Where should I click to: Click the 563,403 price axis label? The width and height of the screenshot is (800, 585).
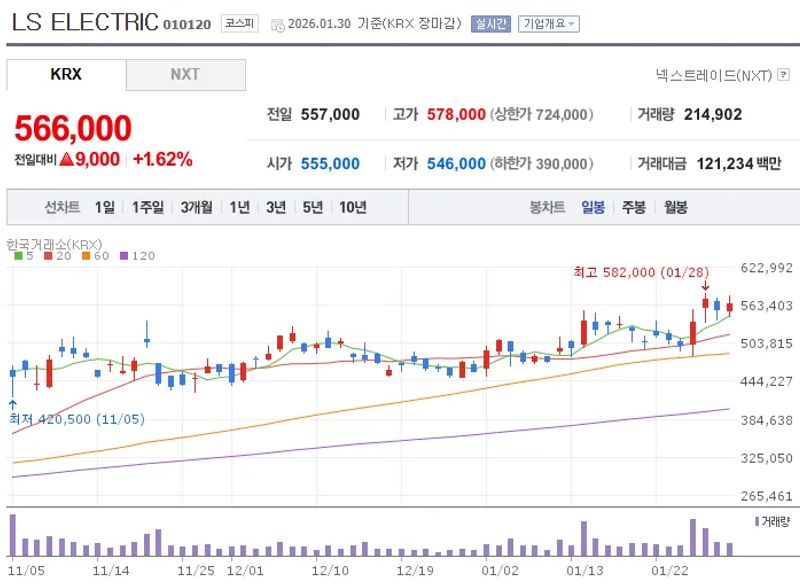coord(766,306)
